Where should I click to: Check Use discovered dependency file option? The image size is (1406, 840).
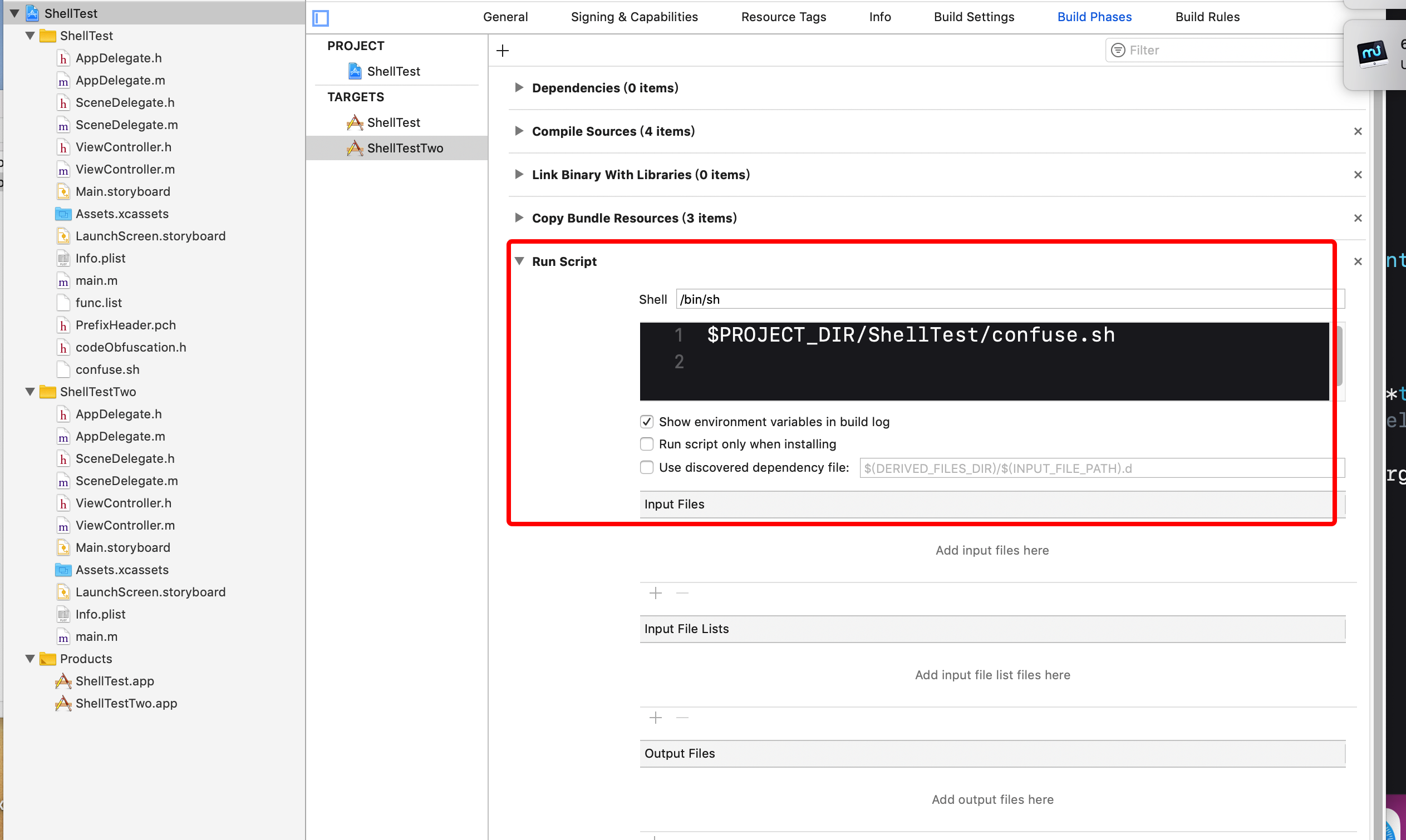646,467
